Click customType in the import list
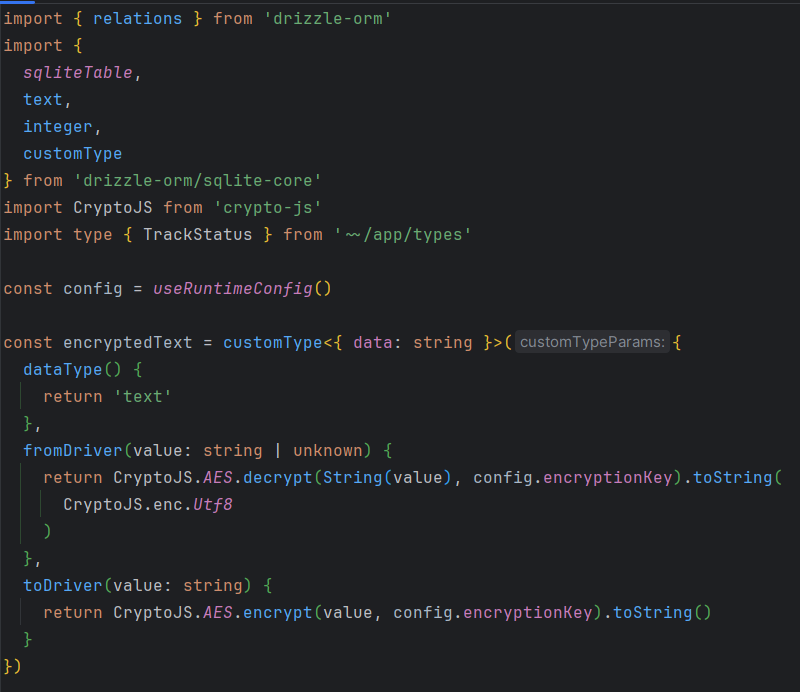Viewport: 800px width, 692px height. (x=72, y=154)
